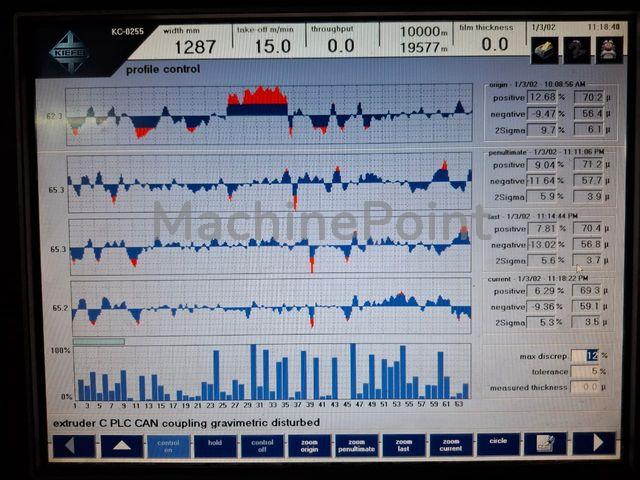The height and width of the screenshot is (480, 640).
Task: Click the up arrow navigation button
Action: click(x=122, y=445)
